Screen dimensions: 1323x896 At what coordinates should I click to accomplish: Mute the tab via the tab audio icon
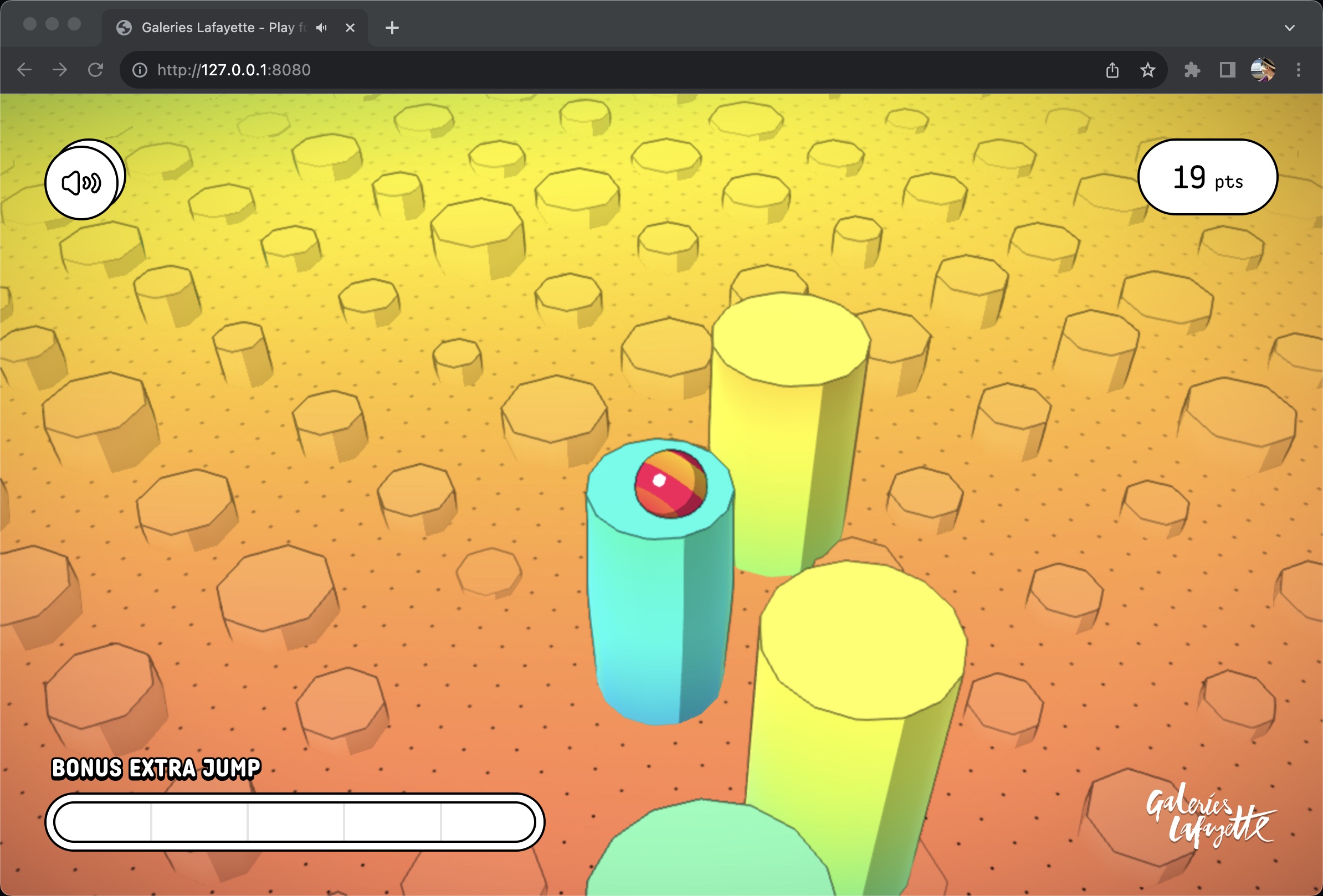tap(322, 28)
